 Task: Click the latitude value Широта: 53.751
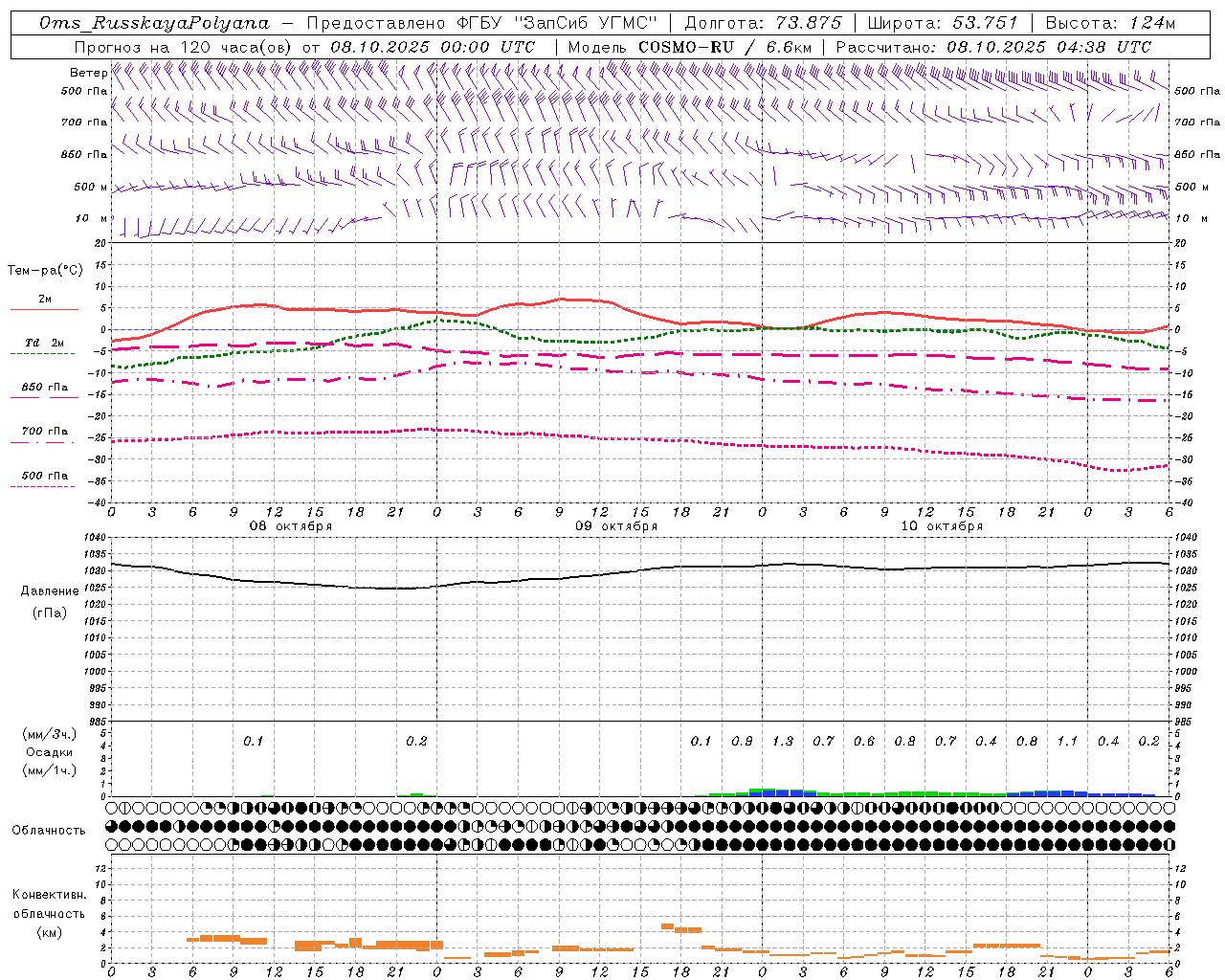(942, 23)
